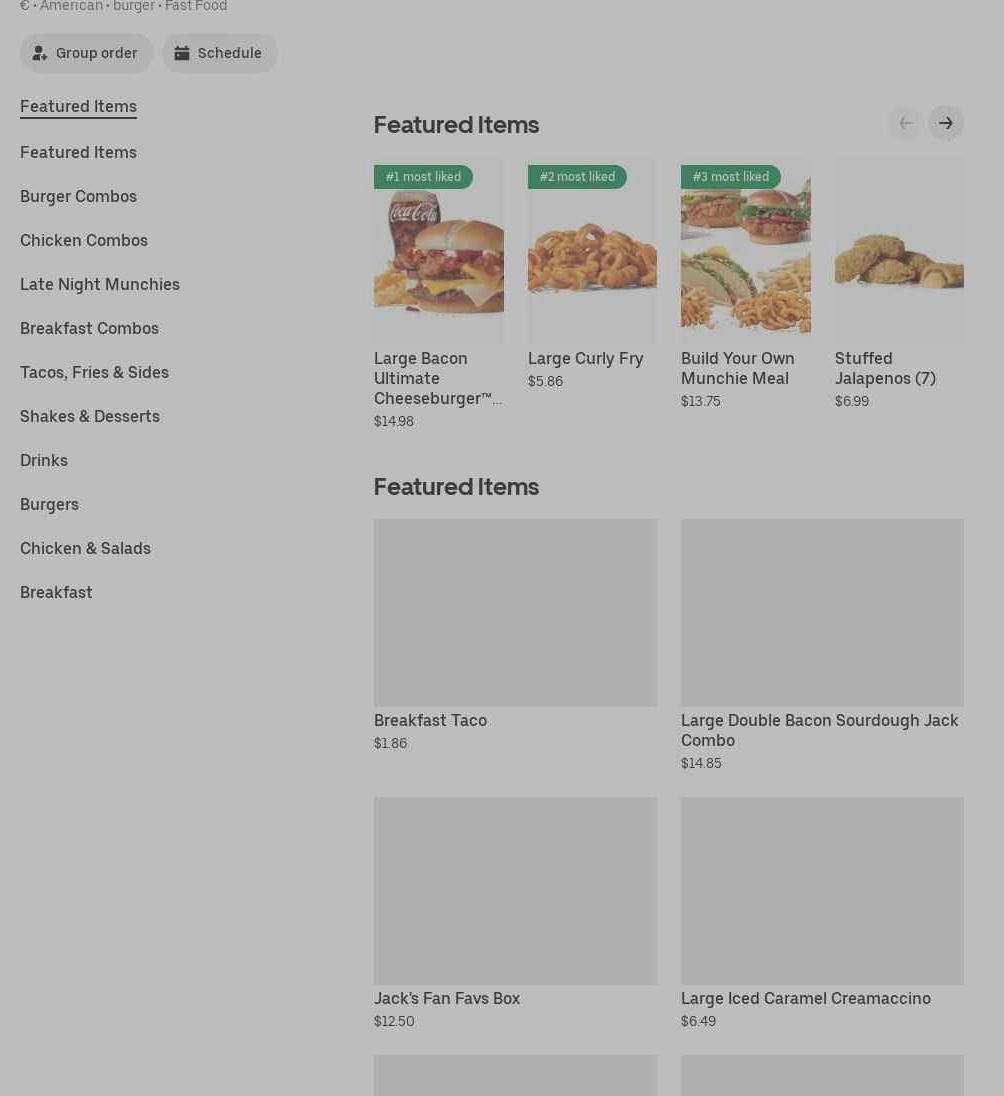The width and height of the screenshot is (1004, 1096).
Task: Click the Schedule calendar icon
Action: pos(182,54)
